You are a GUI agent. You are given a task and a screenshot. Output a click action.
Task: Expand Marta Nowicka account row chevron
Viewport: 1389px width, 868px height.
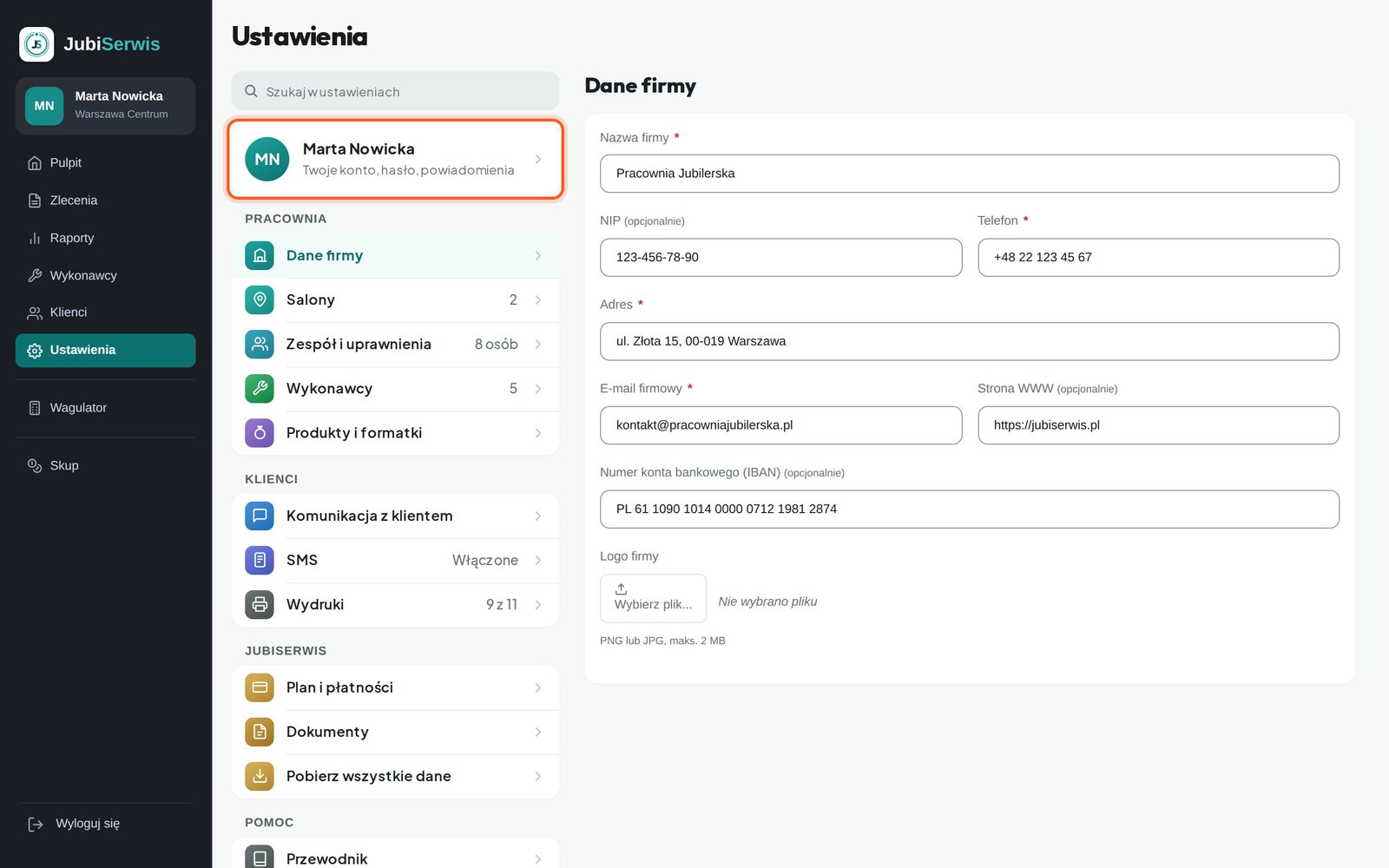[538, 160]
